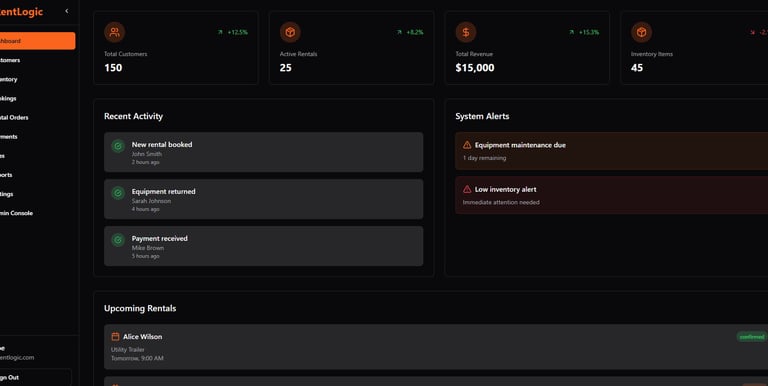Select Bookings in the sidebar
The height and width of the screenshot is (386, 768).
37,98
